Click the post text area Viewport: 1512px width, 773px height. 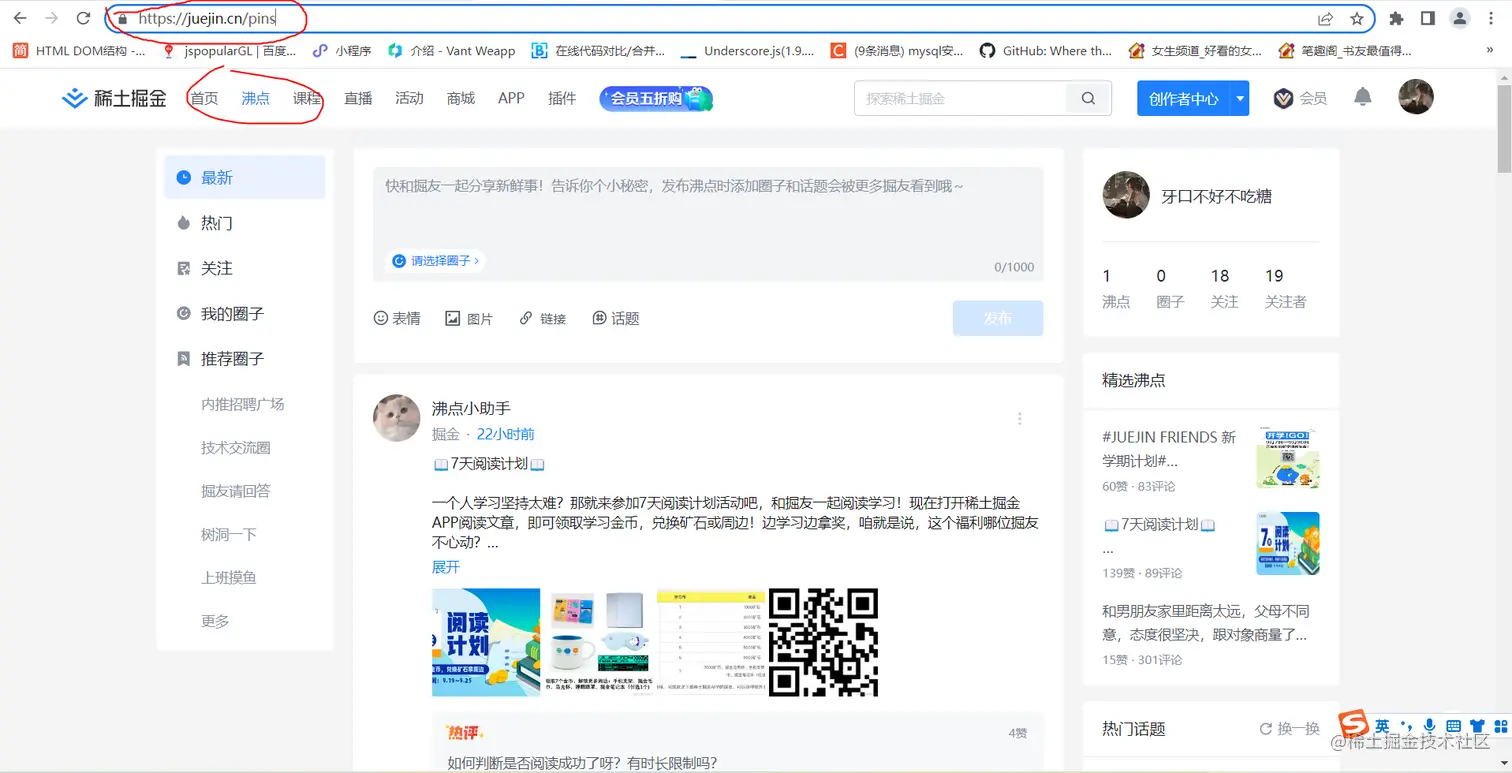click(x=708, y=224)
